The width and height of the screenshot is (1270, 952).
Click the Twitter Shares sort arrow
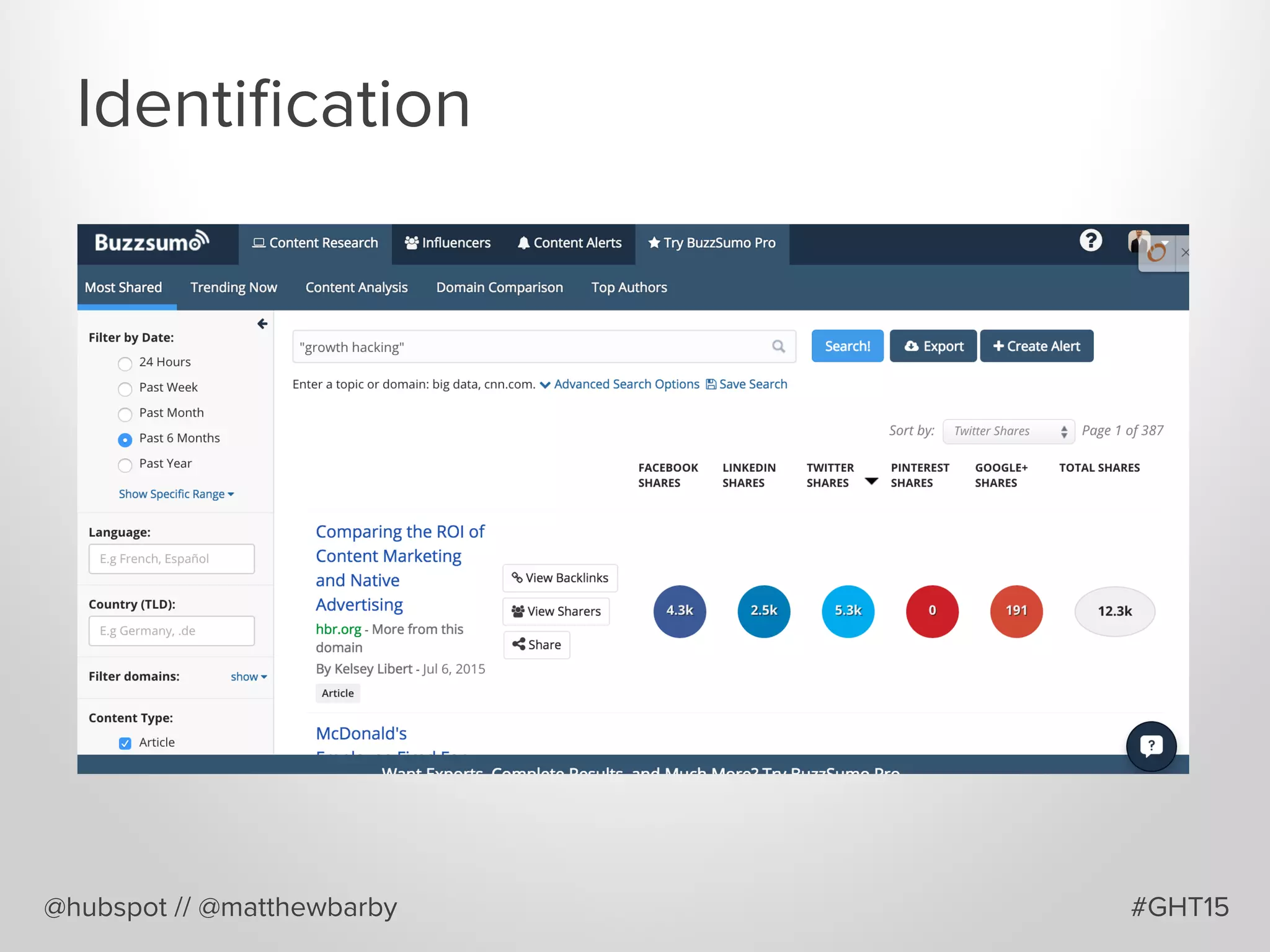871,482
